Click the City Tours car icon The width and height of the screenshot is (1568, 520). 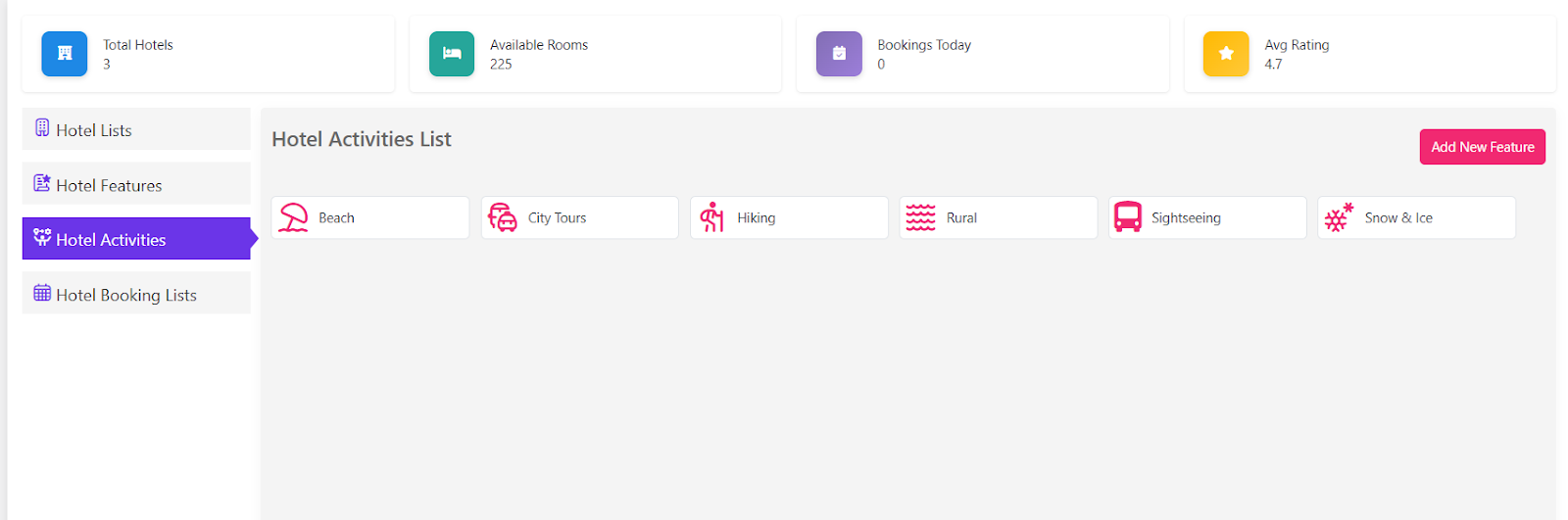pyautogui.click(x=503, y=217)
